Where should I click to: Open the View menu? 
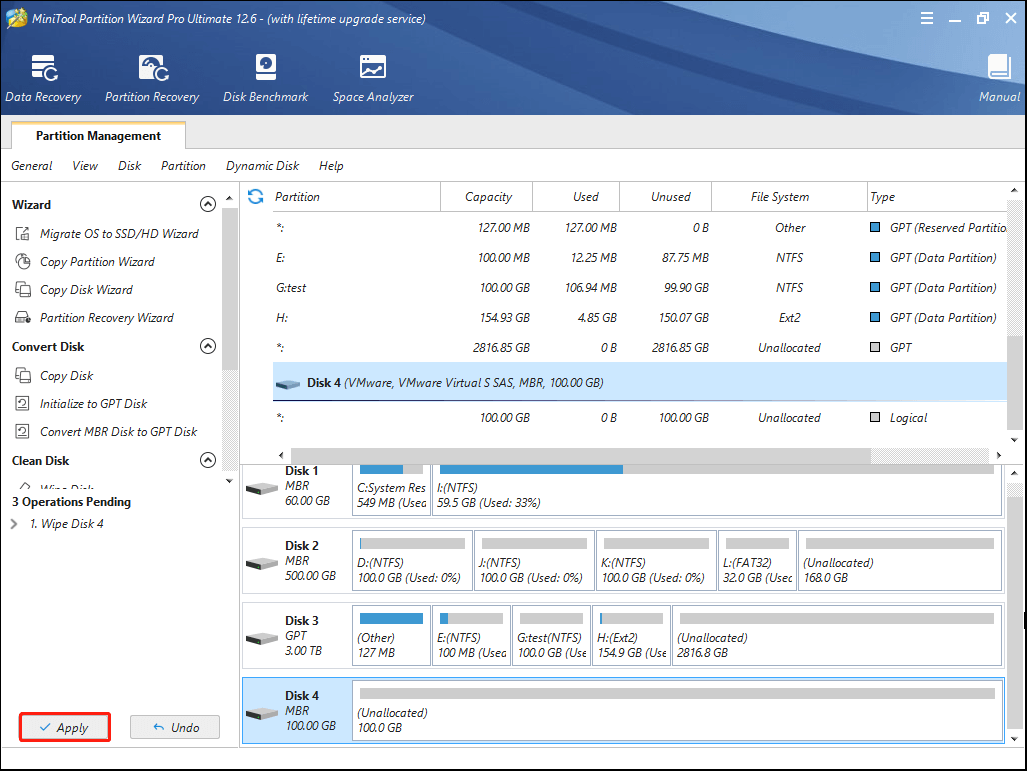pos(84,166)
